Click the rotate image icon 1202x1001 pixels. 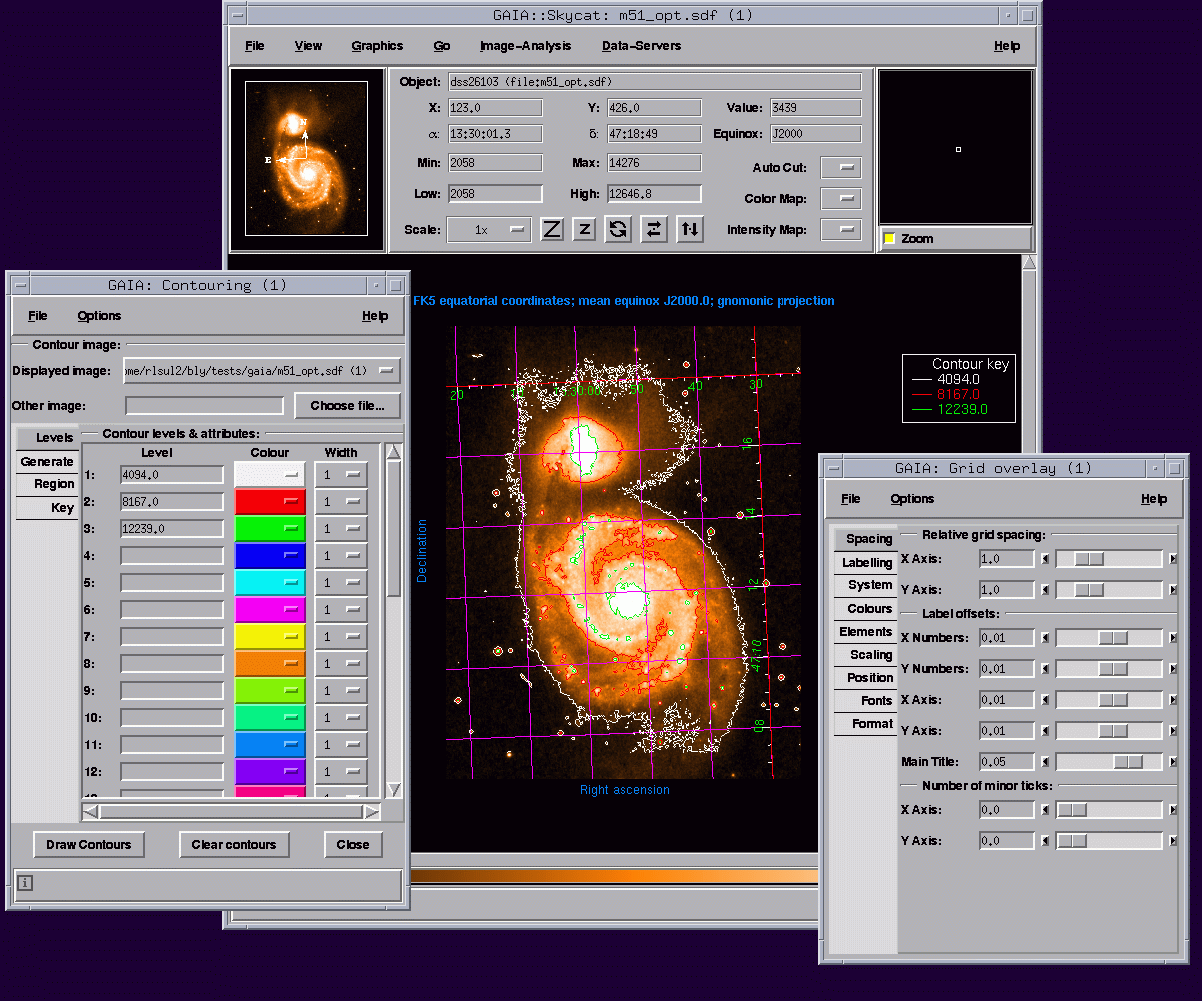point(618,229)
